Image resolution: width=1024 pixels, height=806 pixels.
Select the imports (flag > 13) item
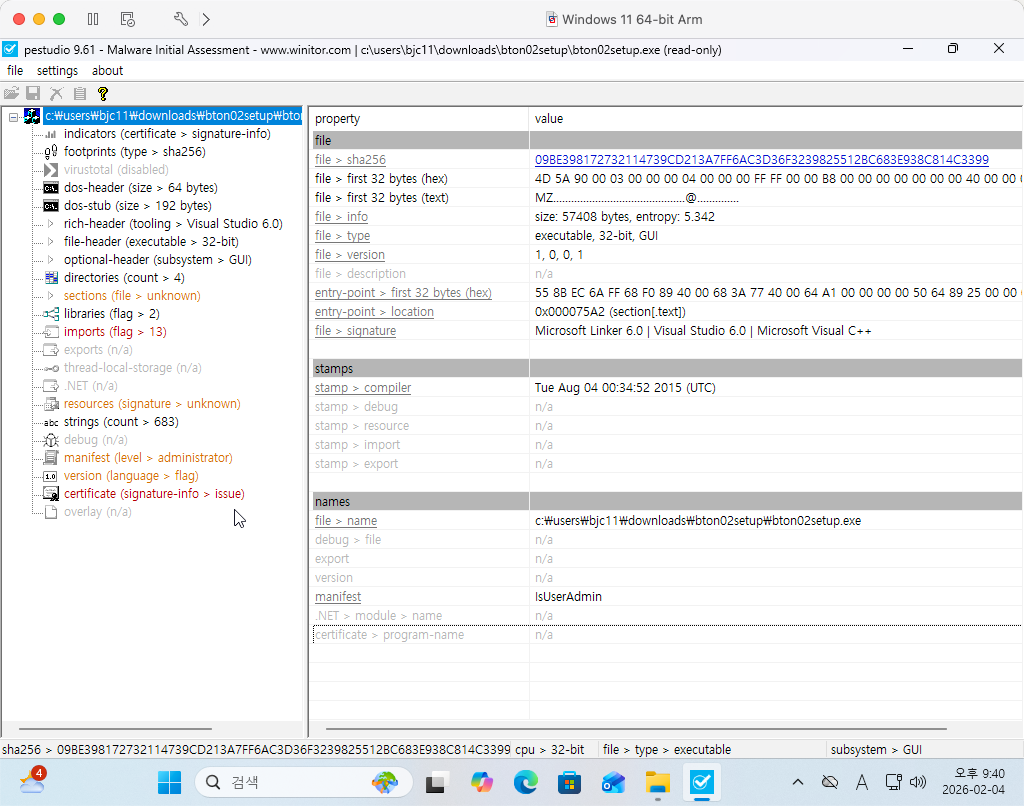tap(114, 332)
